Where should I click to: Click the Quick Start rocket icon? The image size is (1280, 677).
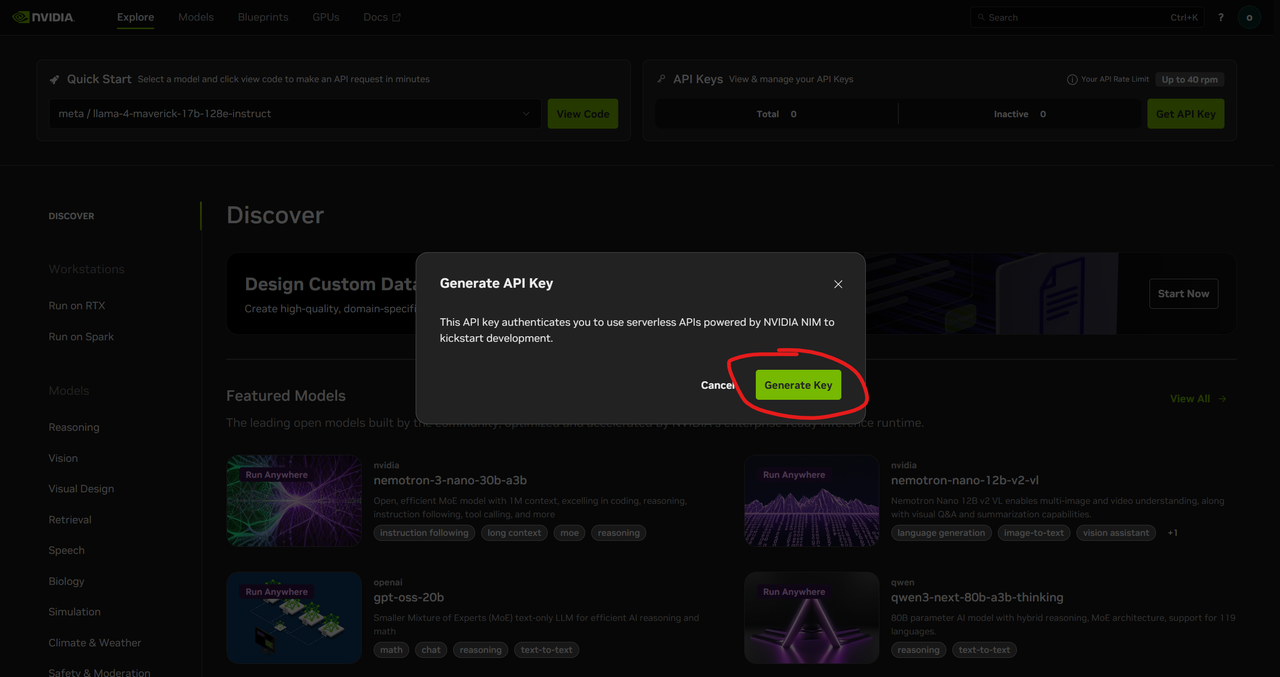tap(54, 80)
